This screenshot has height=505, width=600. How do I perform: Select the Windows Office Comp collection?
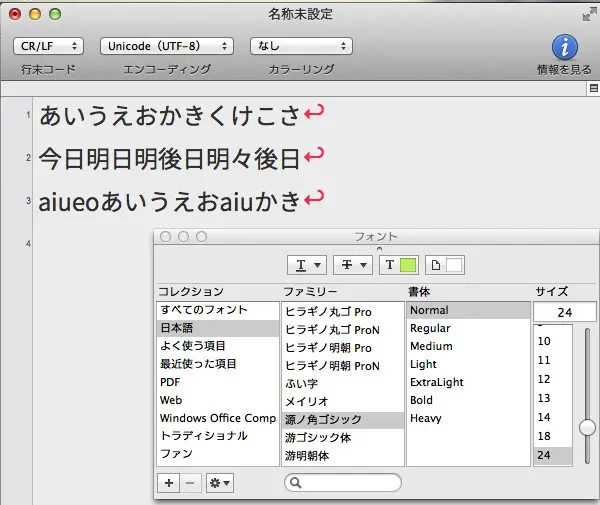pos(218,418)
